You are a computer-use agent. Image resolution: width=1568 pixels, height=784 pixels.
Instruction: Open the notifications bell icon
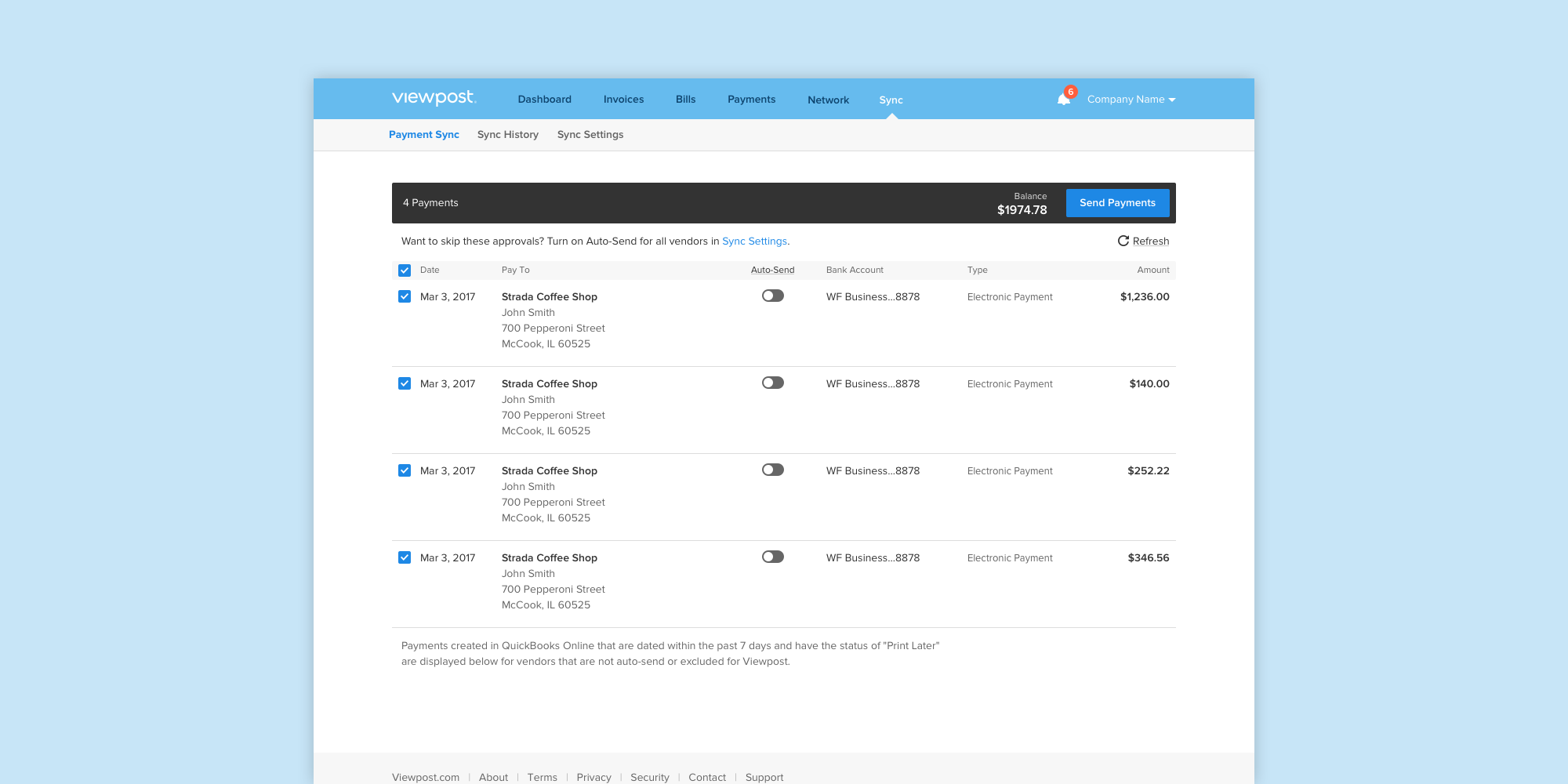[1064, 99]
